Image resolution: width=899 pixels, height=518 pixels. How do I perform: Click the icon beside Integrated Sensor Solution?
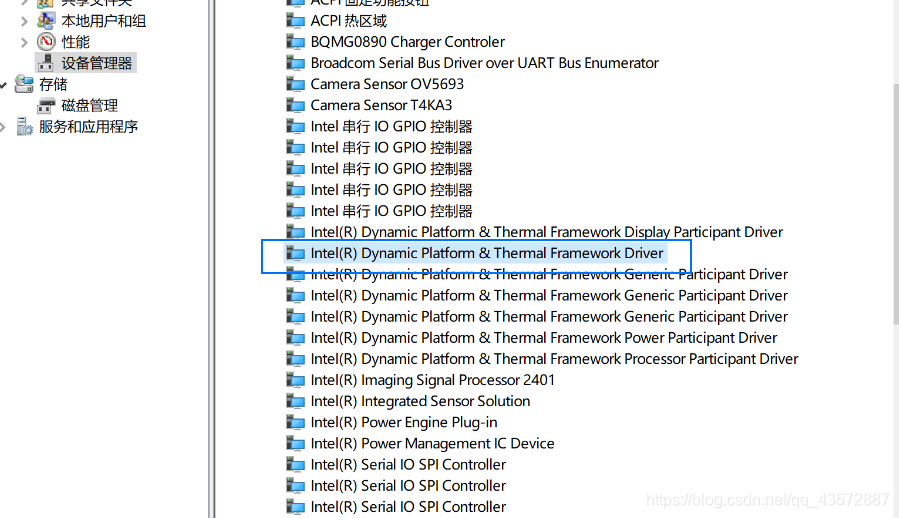pyautogui.click(x=295, y=402)
